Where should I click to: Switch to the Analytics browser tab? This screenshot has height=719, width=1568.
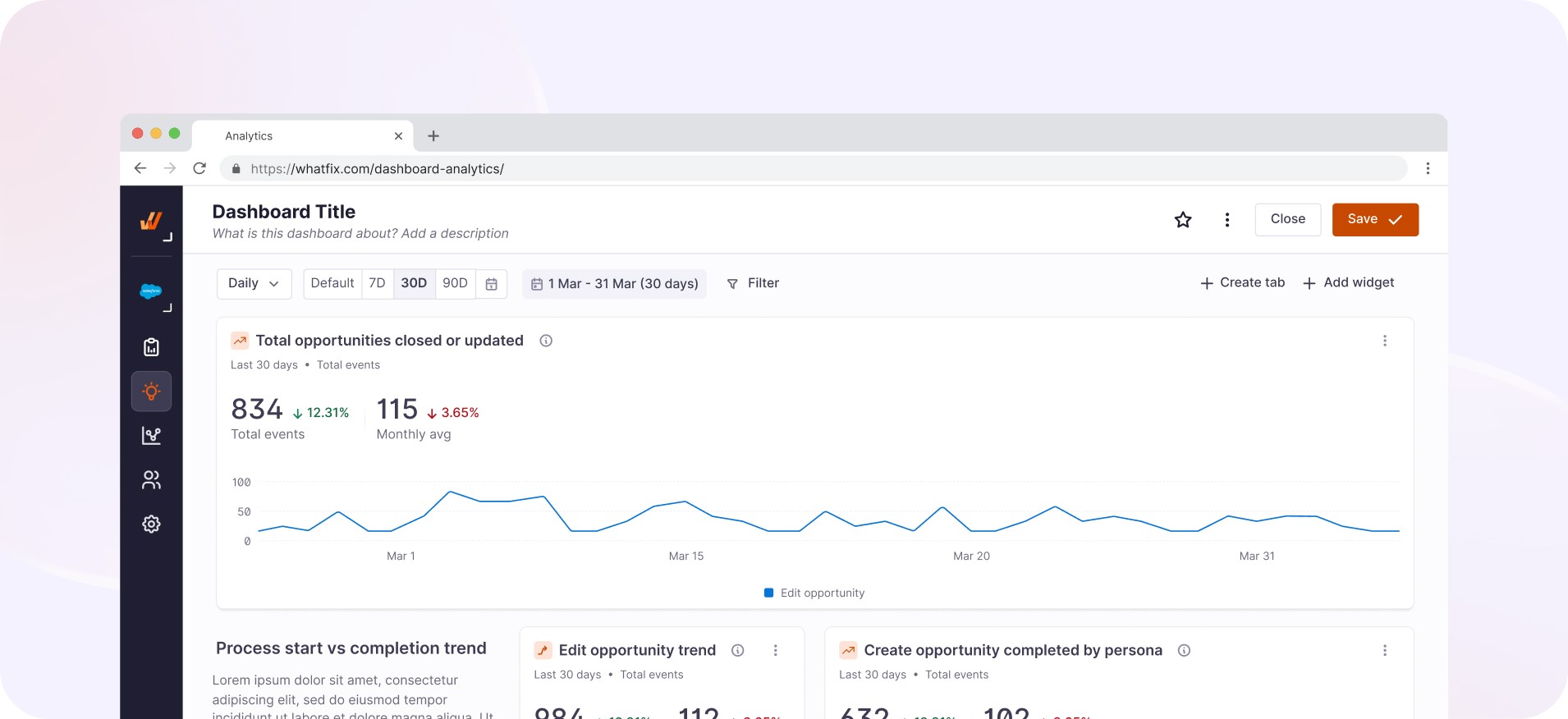coord(302,136)
